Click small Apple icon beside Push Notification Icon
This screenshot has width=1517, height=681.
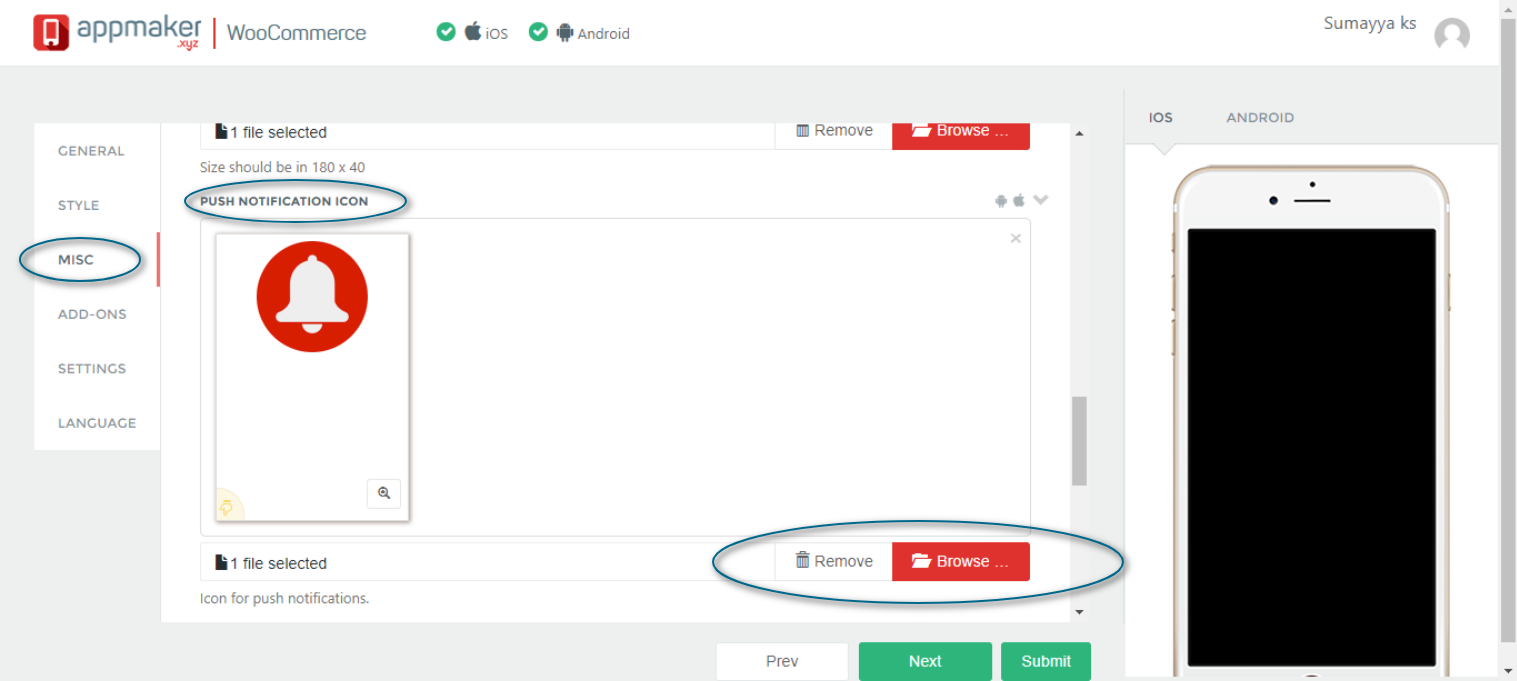pos(1019,200)
